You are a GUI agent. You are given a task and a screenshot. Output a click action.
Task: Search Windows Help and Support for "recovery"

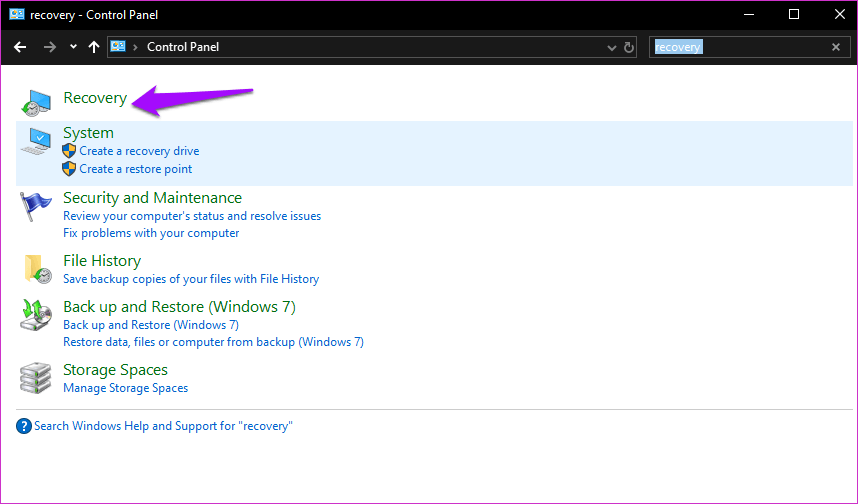(x=163, y=426)
